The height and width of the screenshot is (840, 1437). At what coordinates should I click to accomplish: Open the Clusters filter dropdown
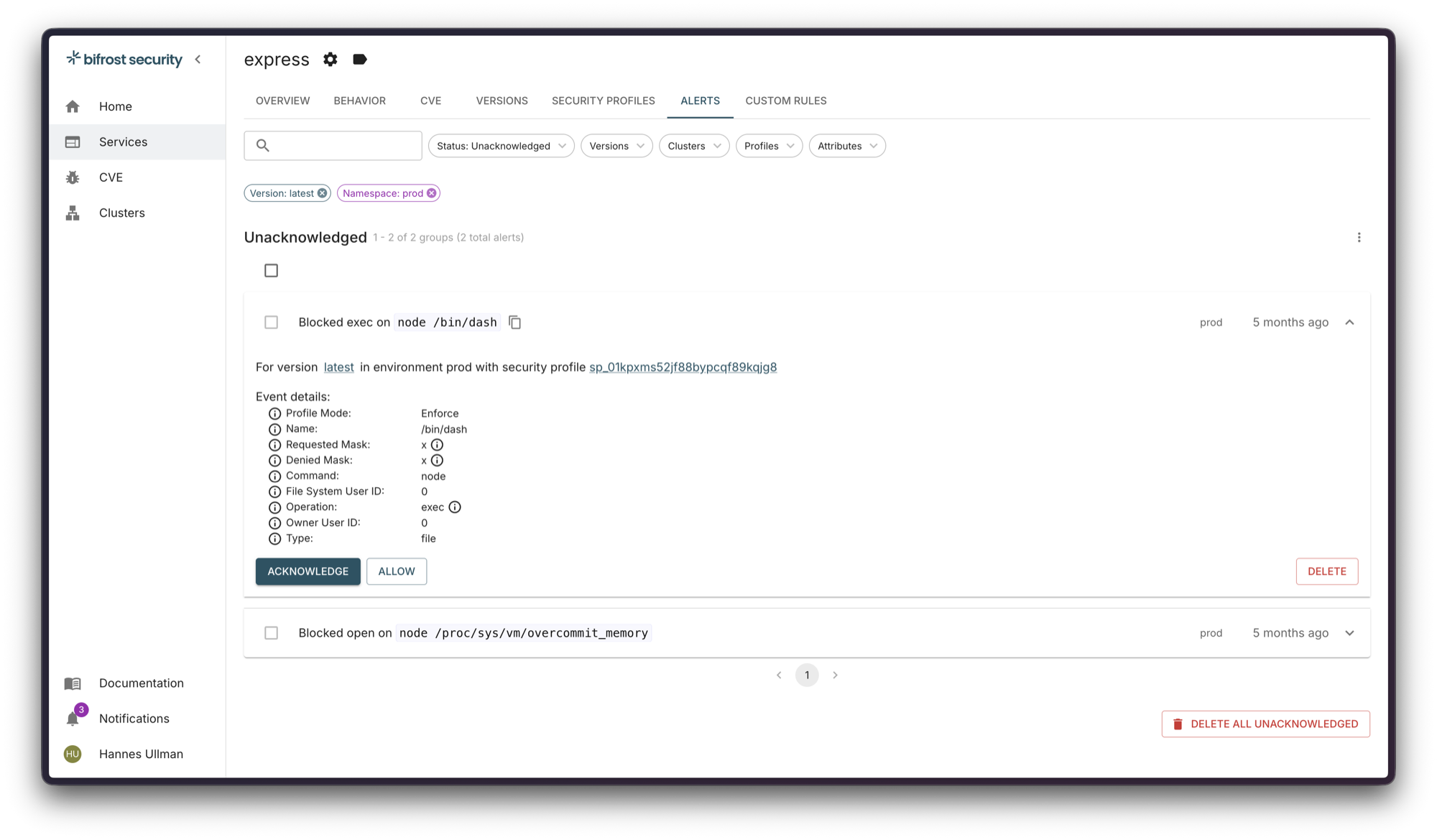pos(694,146)
